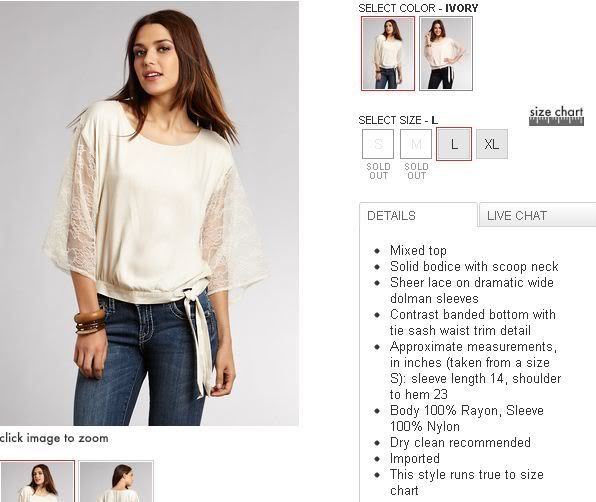Click the 'size chart' text link
The height and width of the screenshot is (502, 596).
coord(556,112)
